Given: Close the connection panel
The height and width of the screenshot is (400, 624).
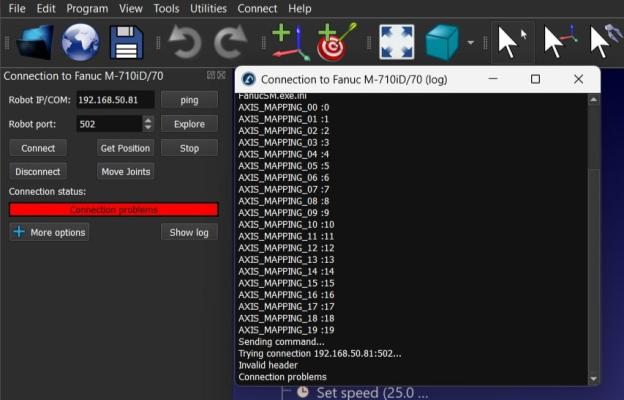Looking at the screenshot, I should tap(222, 75).
